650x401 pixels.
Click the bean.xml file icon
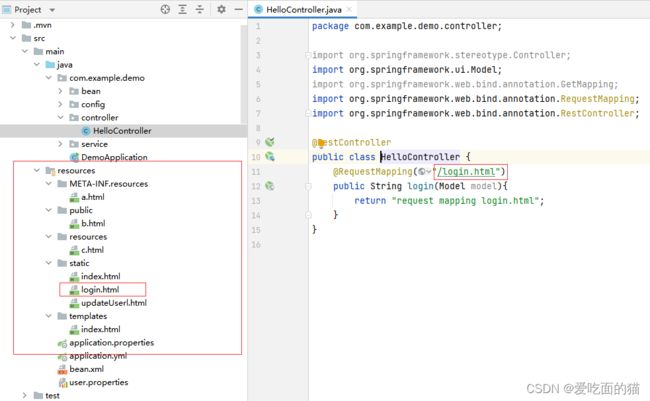62,369
